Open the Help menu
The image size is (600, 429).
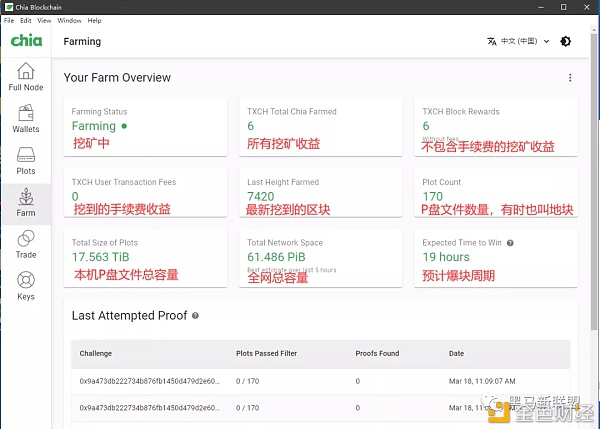[94, 21]
